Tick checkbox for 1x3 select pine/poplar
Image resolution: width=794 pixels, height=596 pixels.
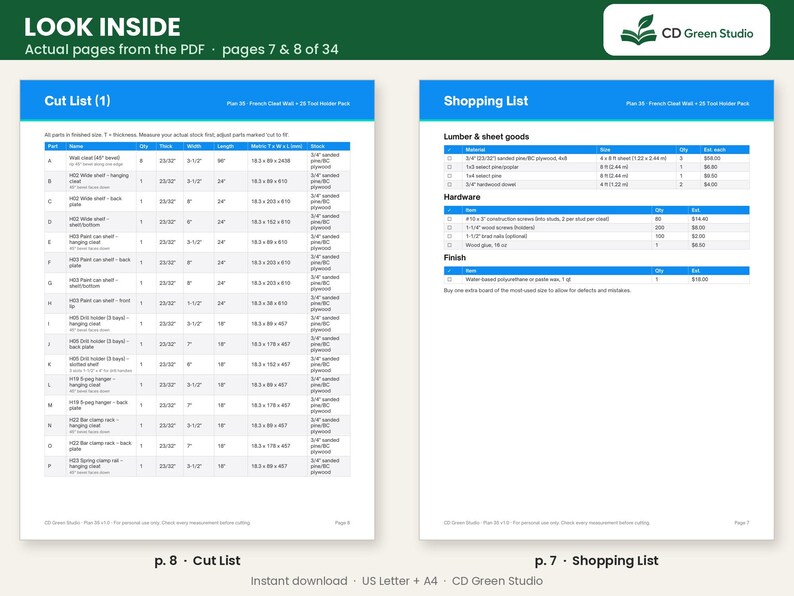click(x=449, y=167)
